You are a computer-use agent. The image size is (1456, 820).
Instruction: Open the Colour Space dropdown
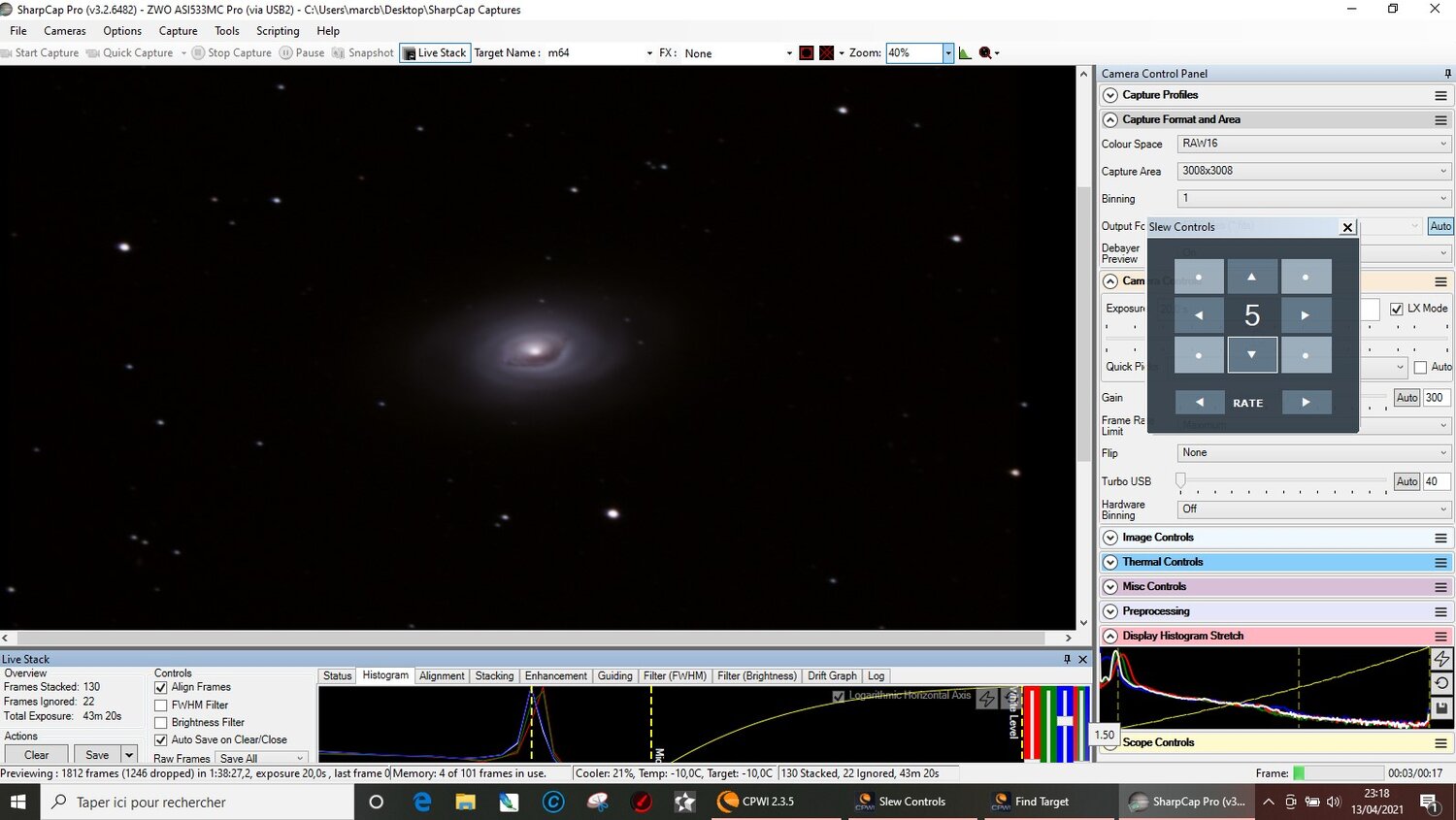tap(1314, 144)
